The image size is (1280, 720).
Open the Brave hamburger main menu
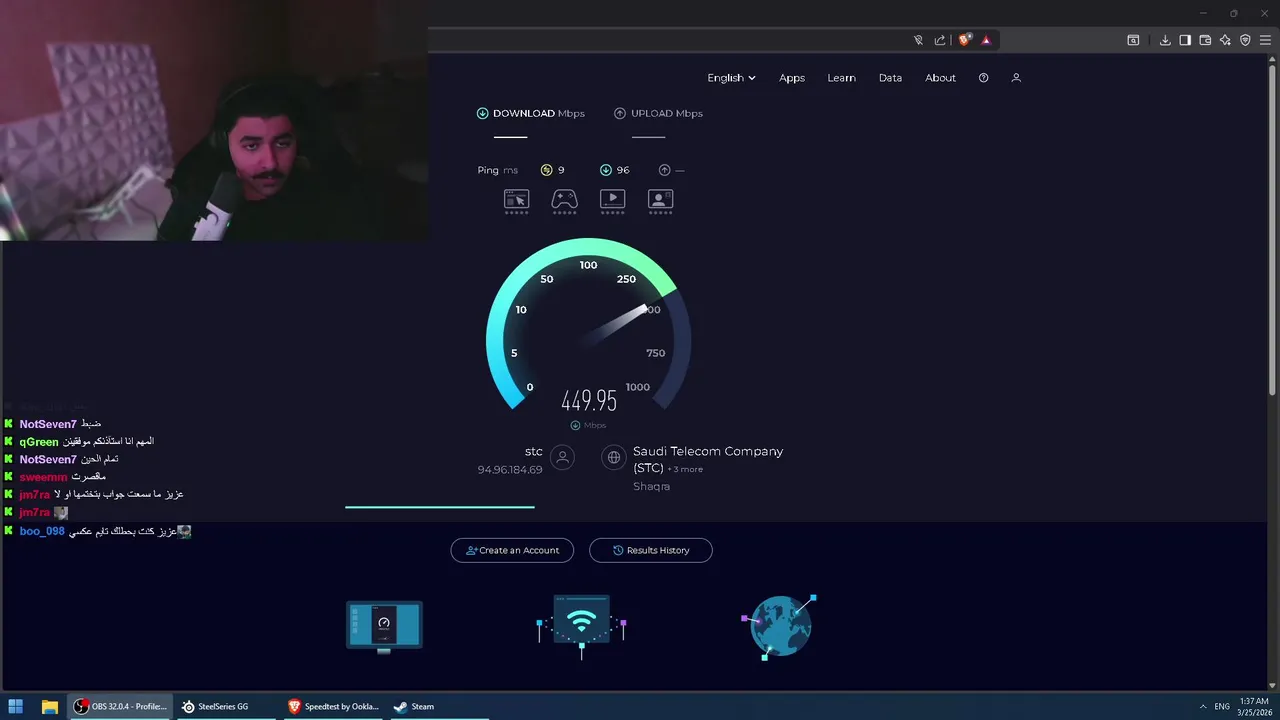[1265, 40]
